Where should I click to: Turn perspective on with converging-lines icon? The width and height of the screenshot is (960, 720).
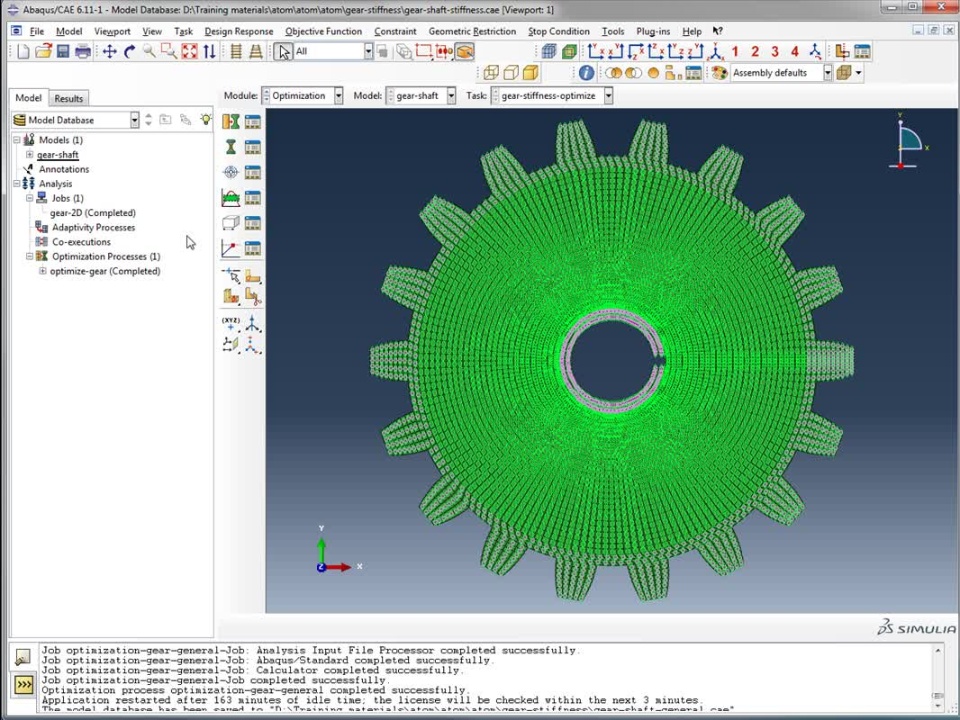pyautogui.click(x=256, y=51)
